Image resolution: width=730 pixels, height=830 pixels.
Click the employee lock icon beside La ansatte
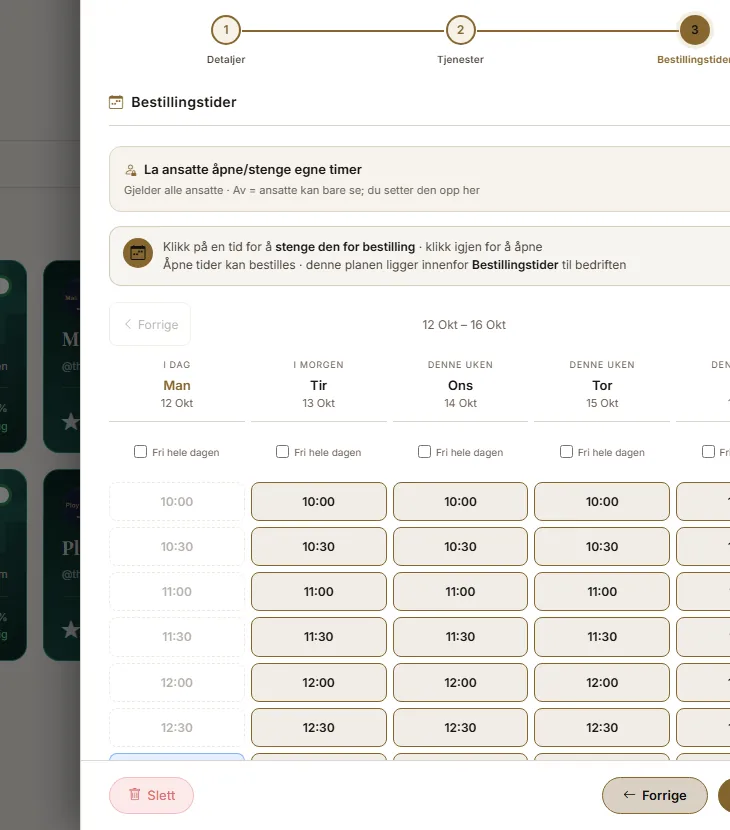(131, 170)
